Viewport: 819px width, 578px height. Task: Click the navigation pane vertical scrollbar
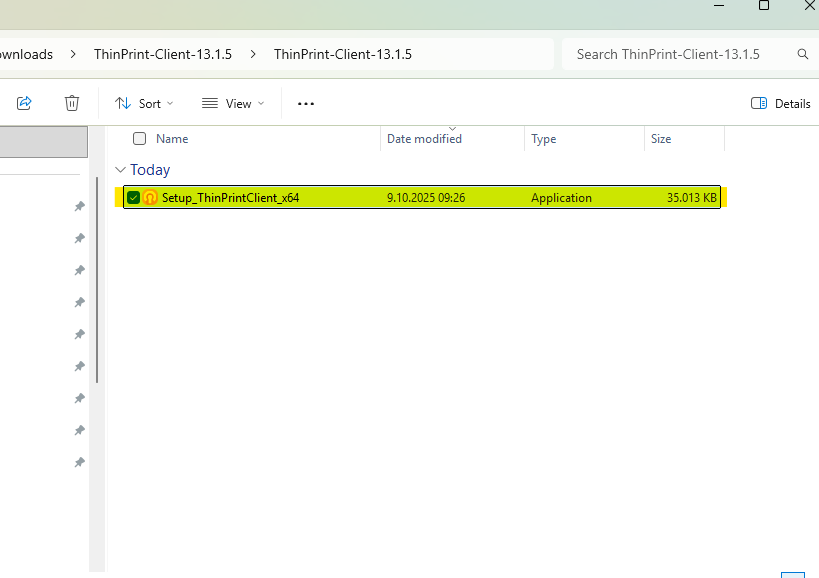97,280
